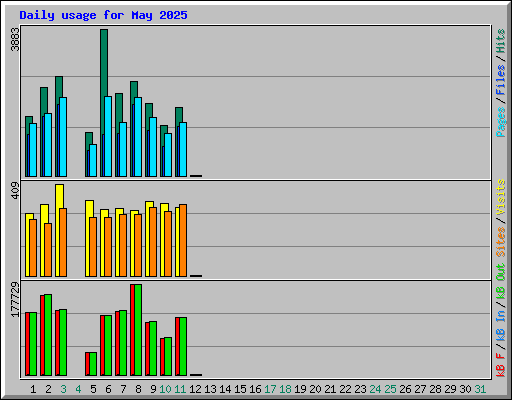Click green day 24 on the x-axis
This screenshot has width=512, height=400.
[x=375, y=389]
